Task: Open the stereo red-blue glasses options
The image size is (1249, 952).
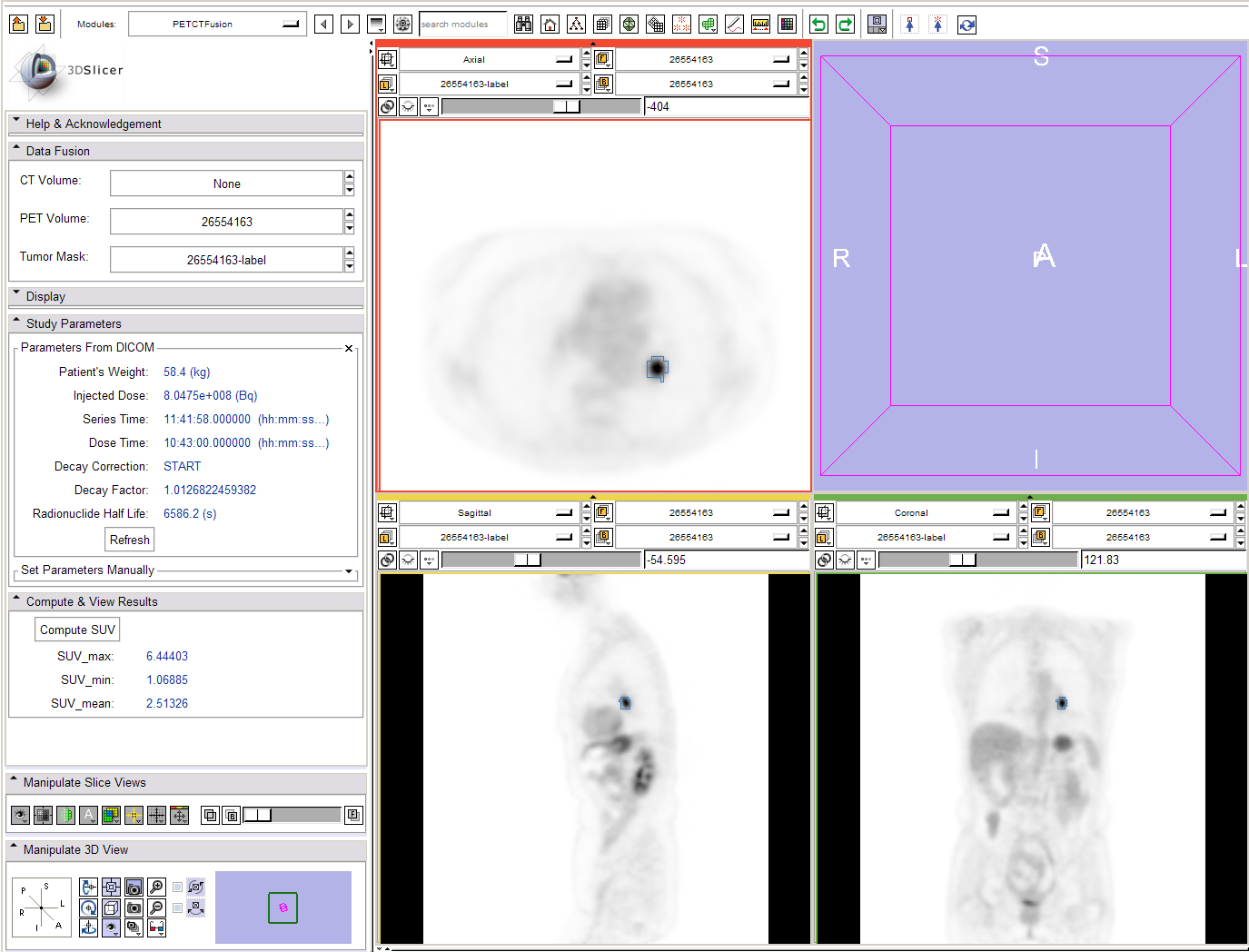Action: point(156,927)
